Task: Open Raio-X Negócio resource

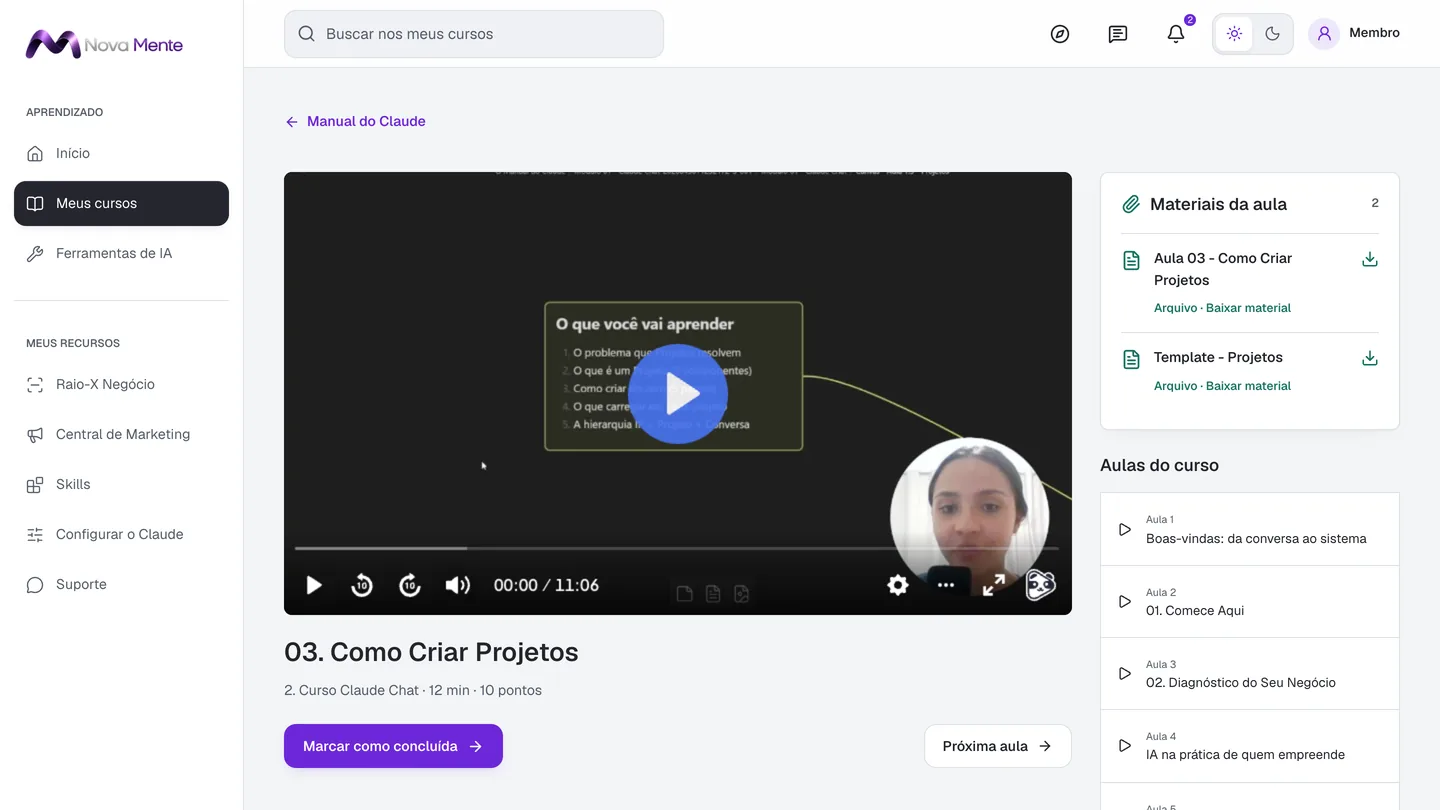Action: tap(121, 384)
